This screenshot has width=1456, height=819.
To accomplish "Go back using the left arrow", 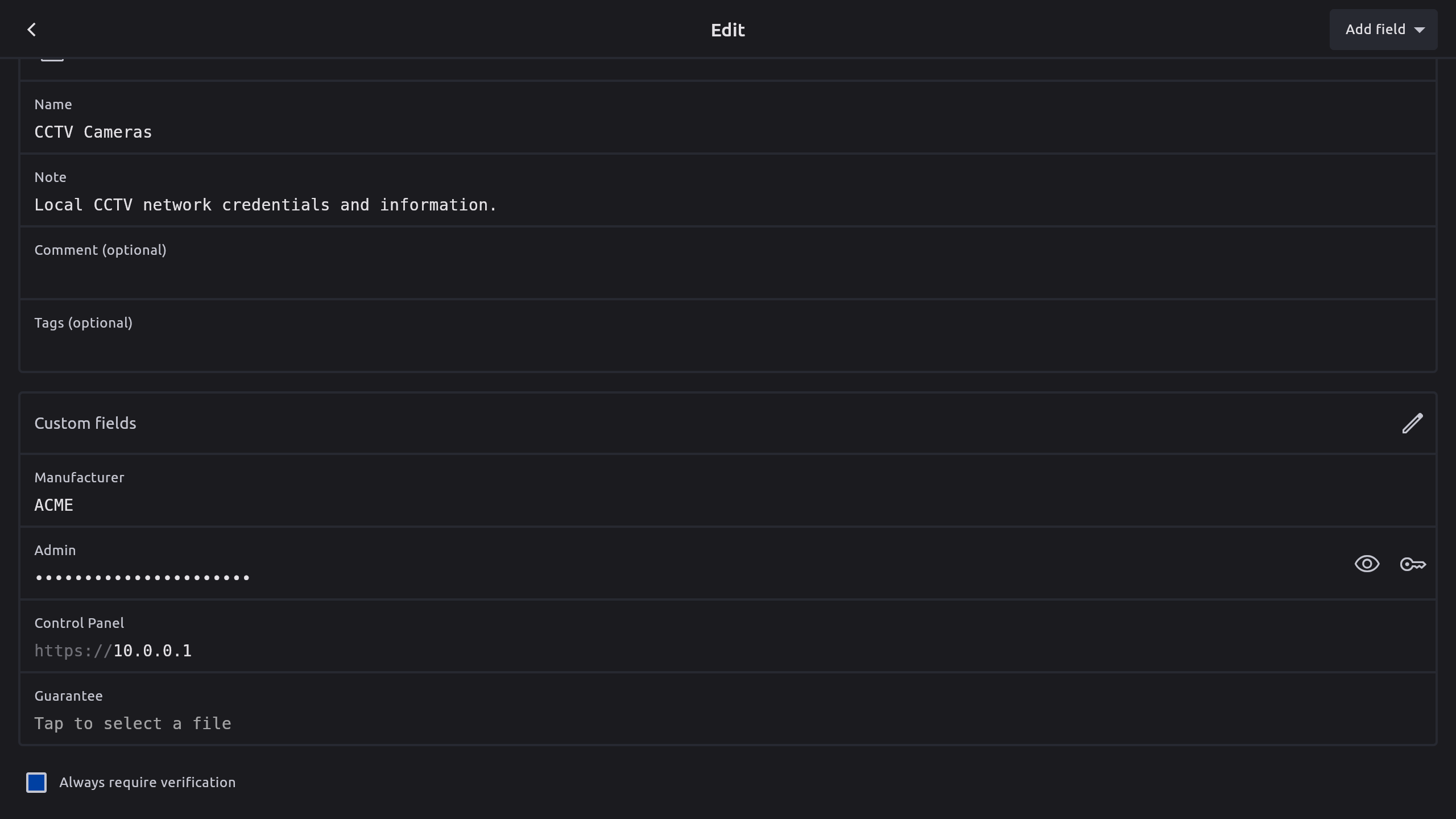I will click(32, 30).
